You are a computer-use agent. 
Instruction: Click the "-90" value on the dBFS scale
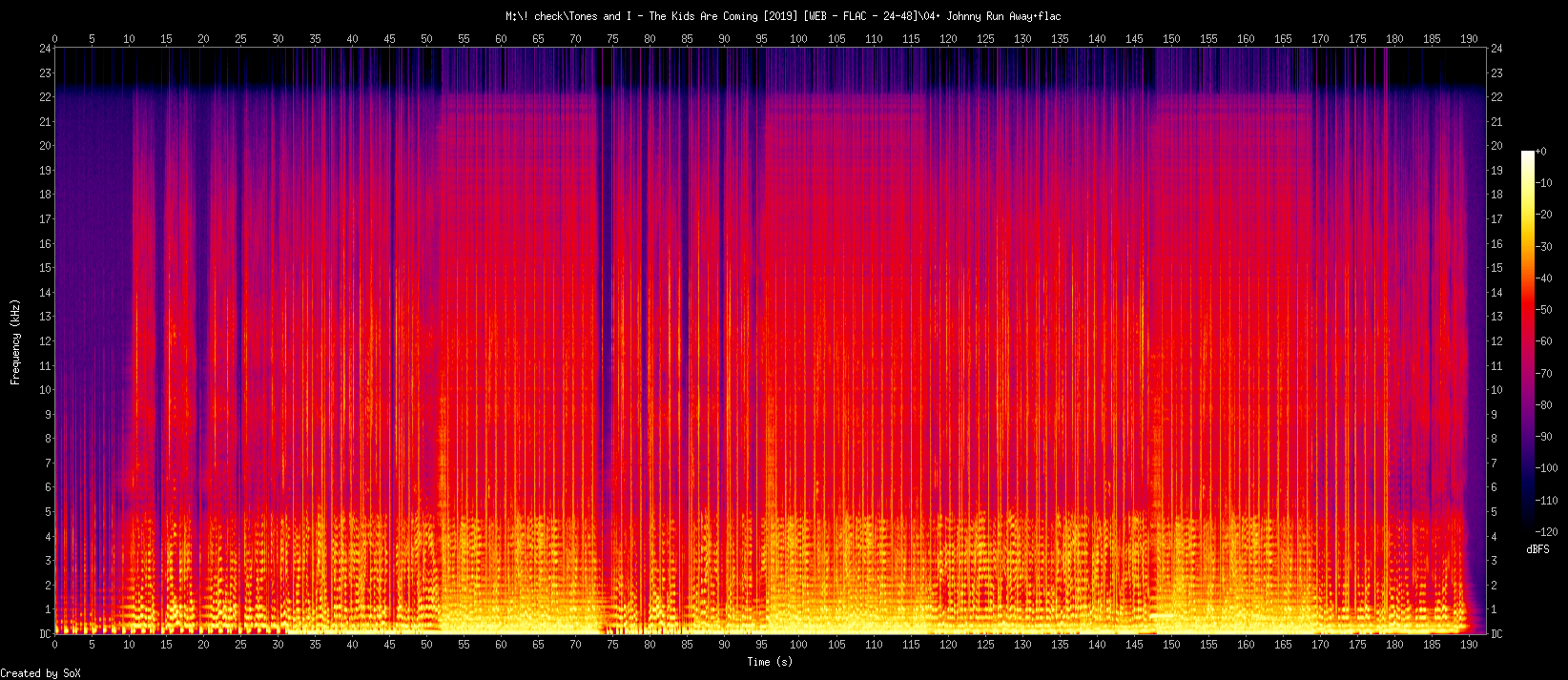1544,437
